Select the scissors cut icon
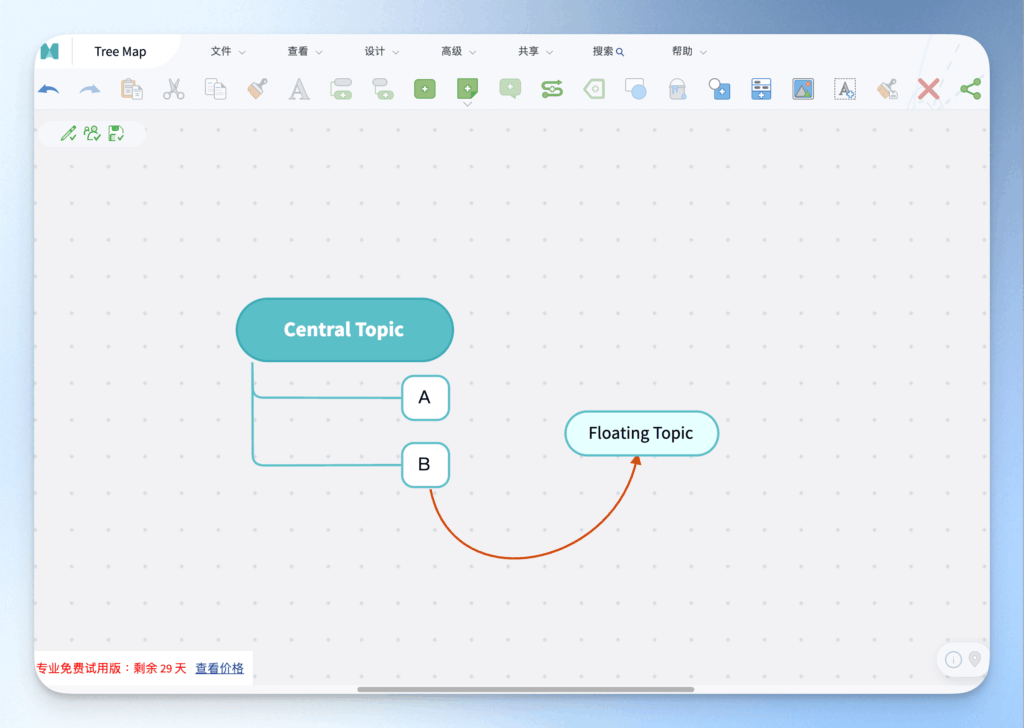Screen dimensions: 1024x728 tap(173, 89)
